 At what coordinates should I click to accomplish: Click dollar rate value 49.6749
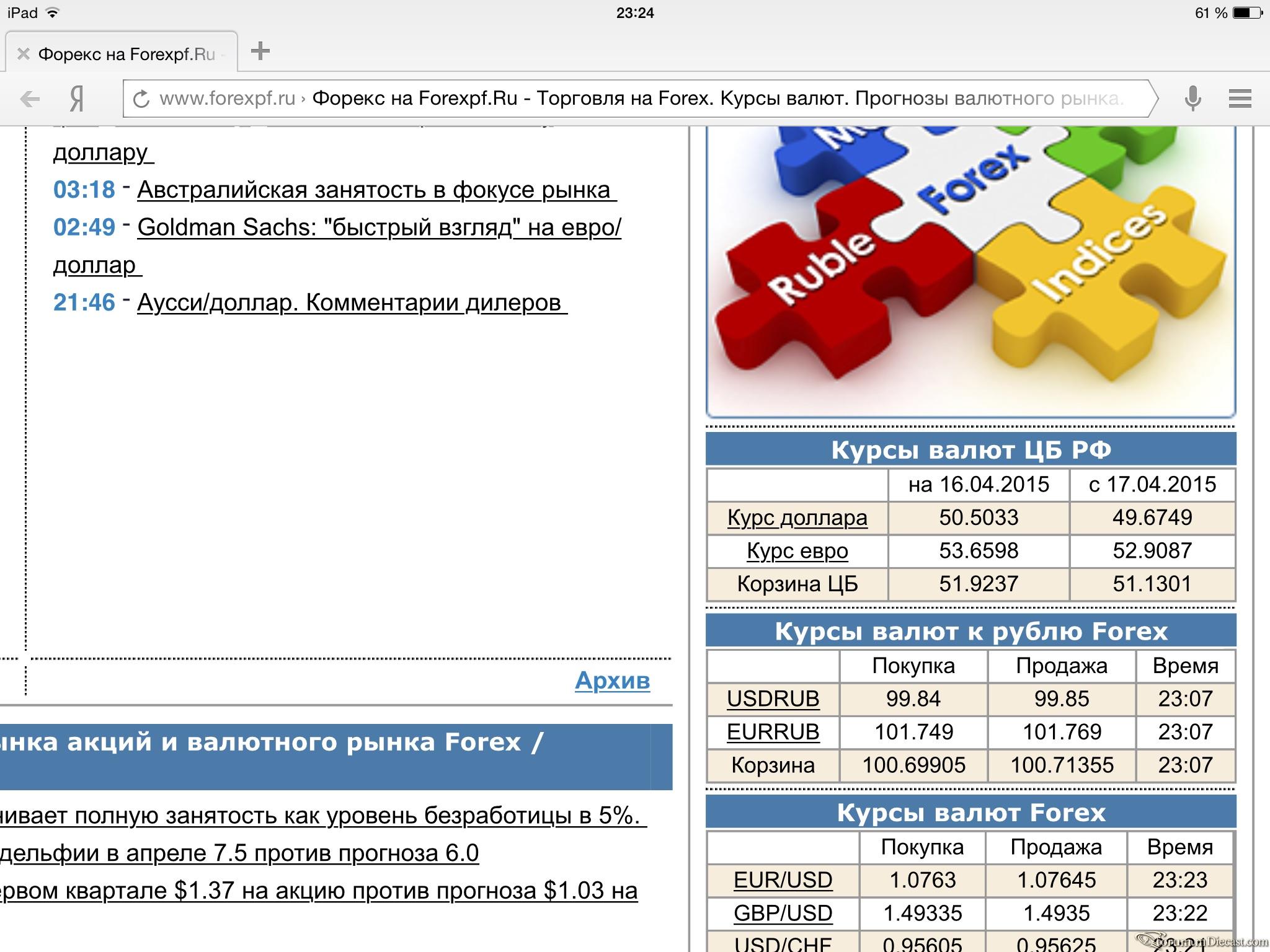(1152, 518)
